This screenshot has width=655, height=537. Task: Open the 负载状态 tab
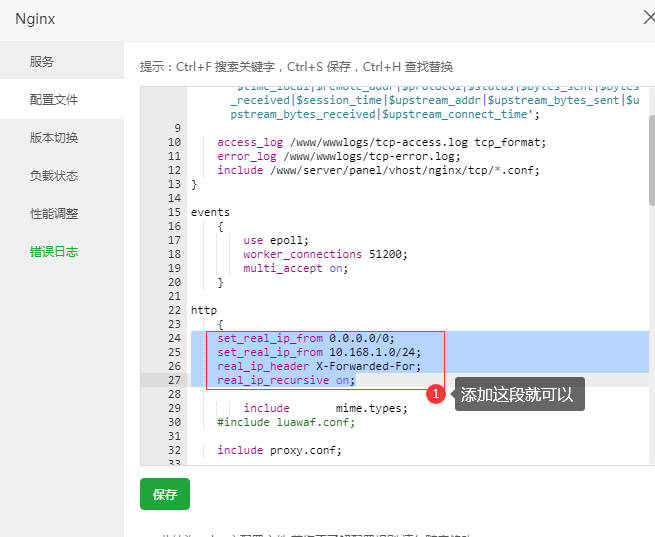point(54,175)
